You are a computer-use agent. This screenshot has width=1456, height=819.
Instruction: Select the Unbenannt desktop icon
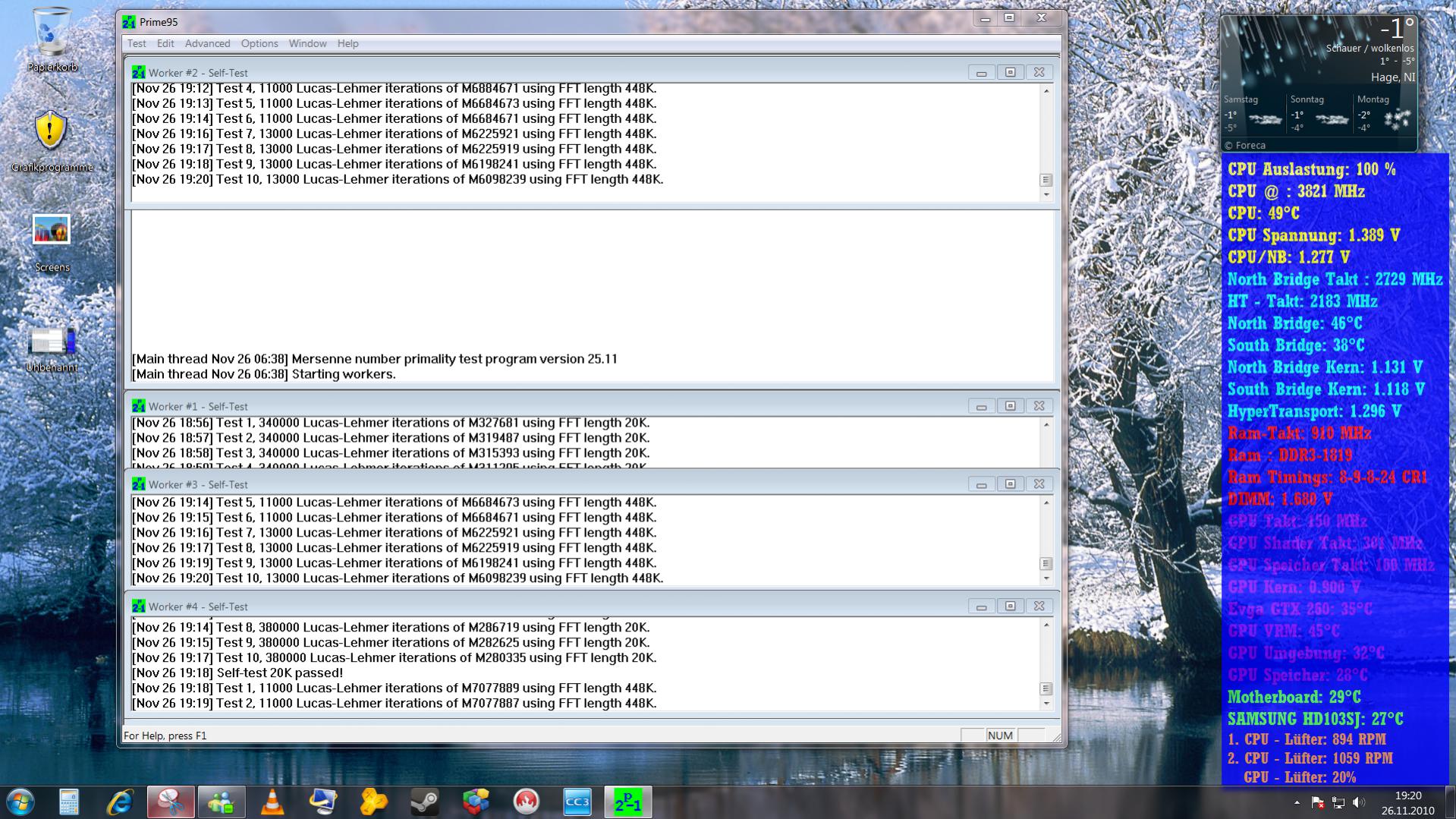(x=52, y=348)
